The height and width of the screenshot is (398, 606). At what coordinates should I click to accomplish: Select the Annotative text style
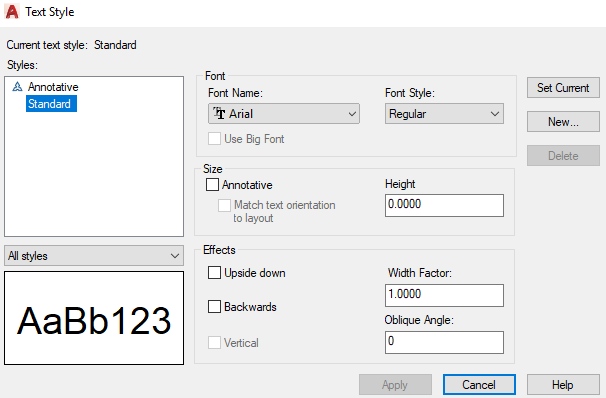click(53, 87)
